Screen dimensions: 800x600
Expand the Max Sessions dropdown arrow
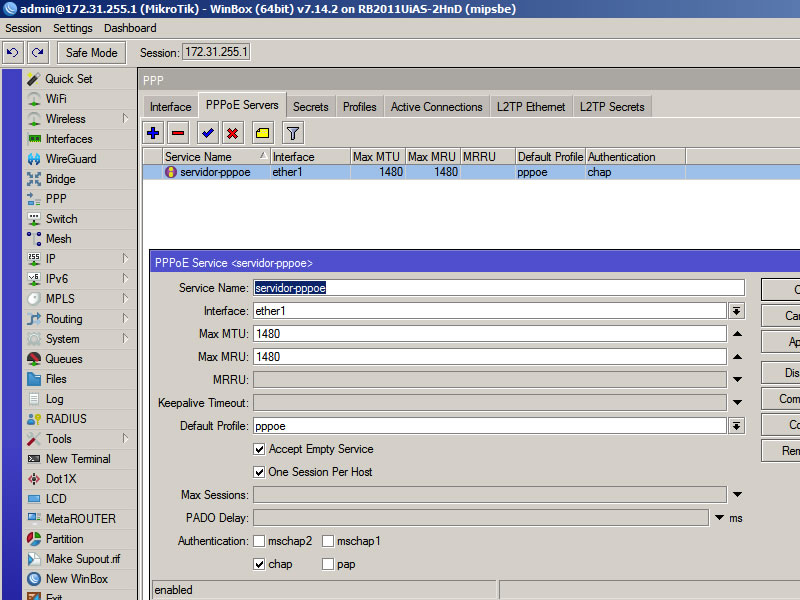click(736, 493)
